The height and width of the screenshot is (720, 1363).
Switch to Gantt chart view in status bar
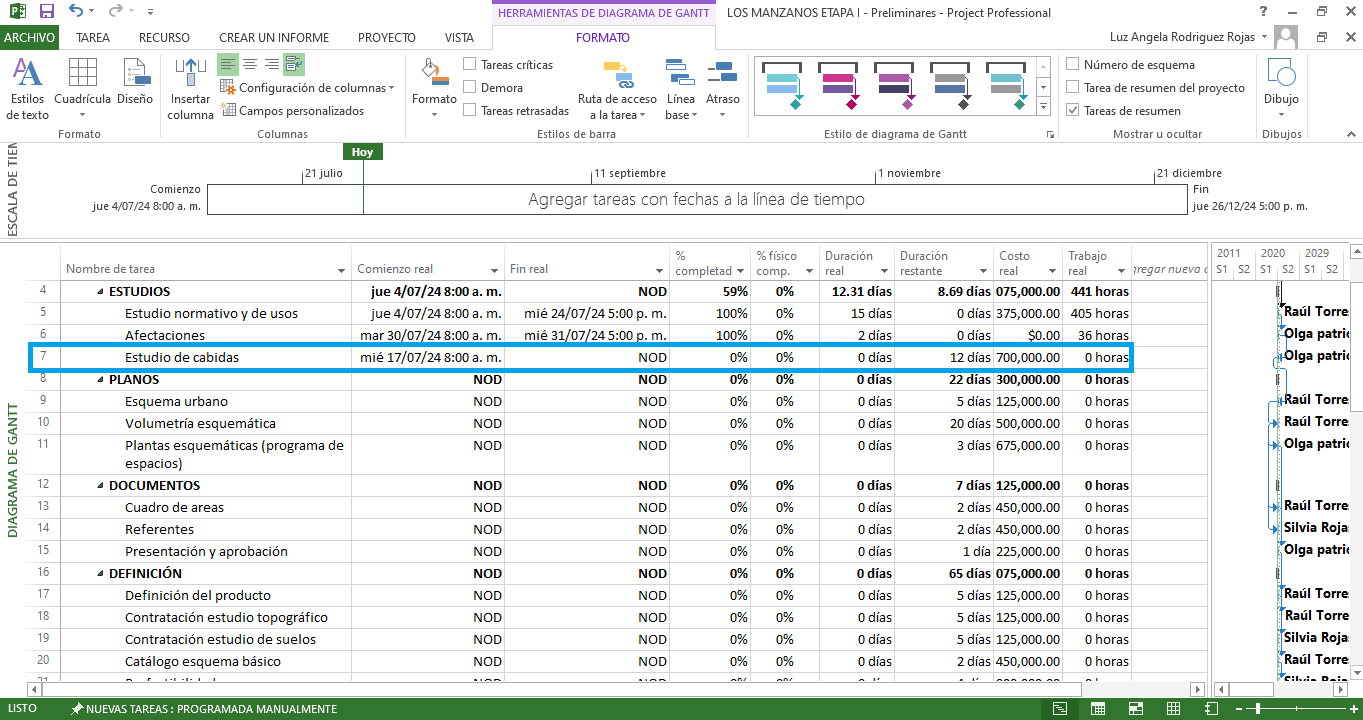point(1060,709)
